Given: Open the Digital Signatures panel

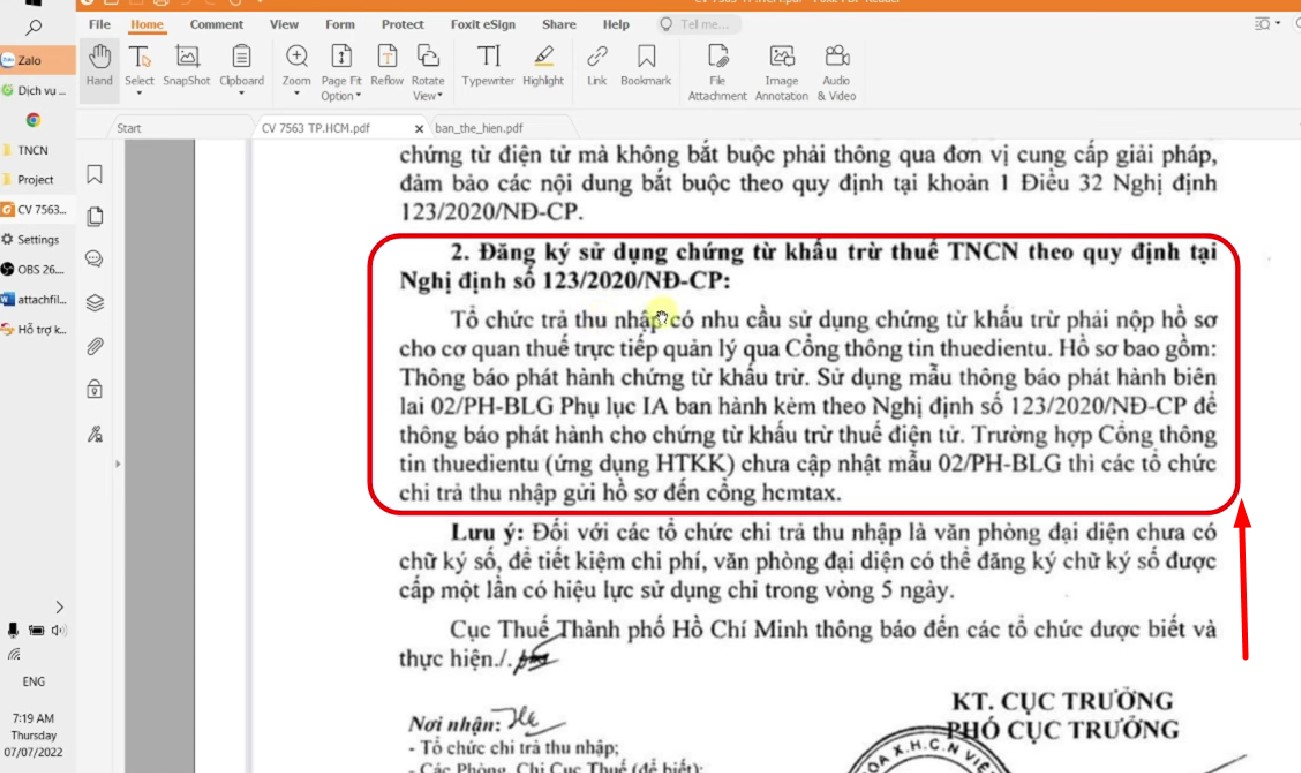Looking at the screenshot, I should pos(95,434).
